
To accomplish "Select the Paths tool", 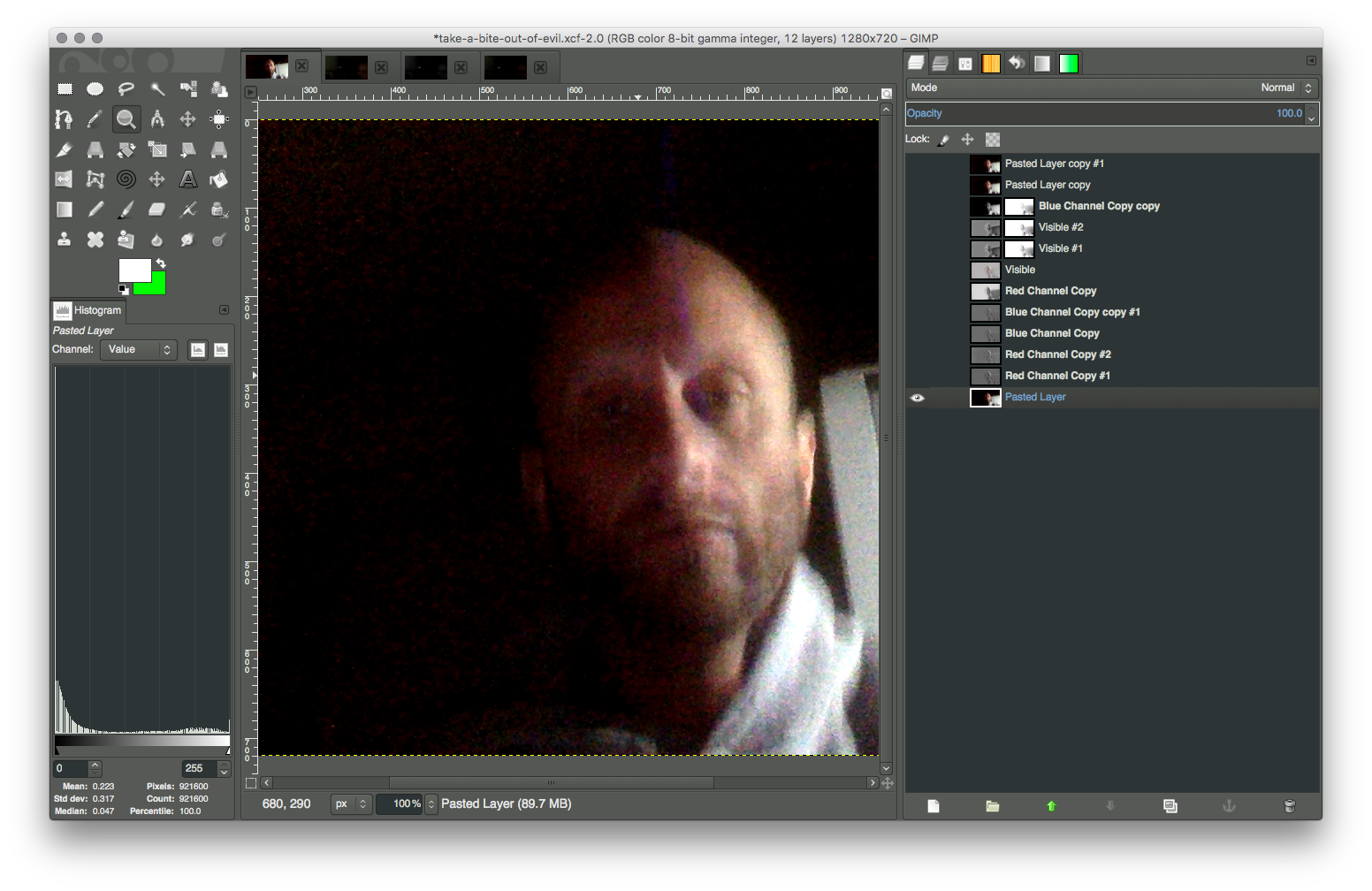I will 65,118.
